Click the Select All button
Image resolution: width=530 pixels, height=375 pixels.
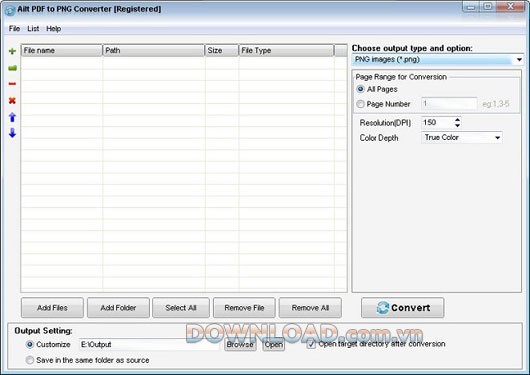[181, 308]
